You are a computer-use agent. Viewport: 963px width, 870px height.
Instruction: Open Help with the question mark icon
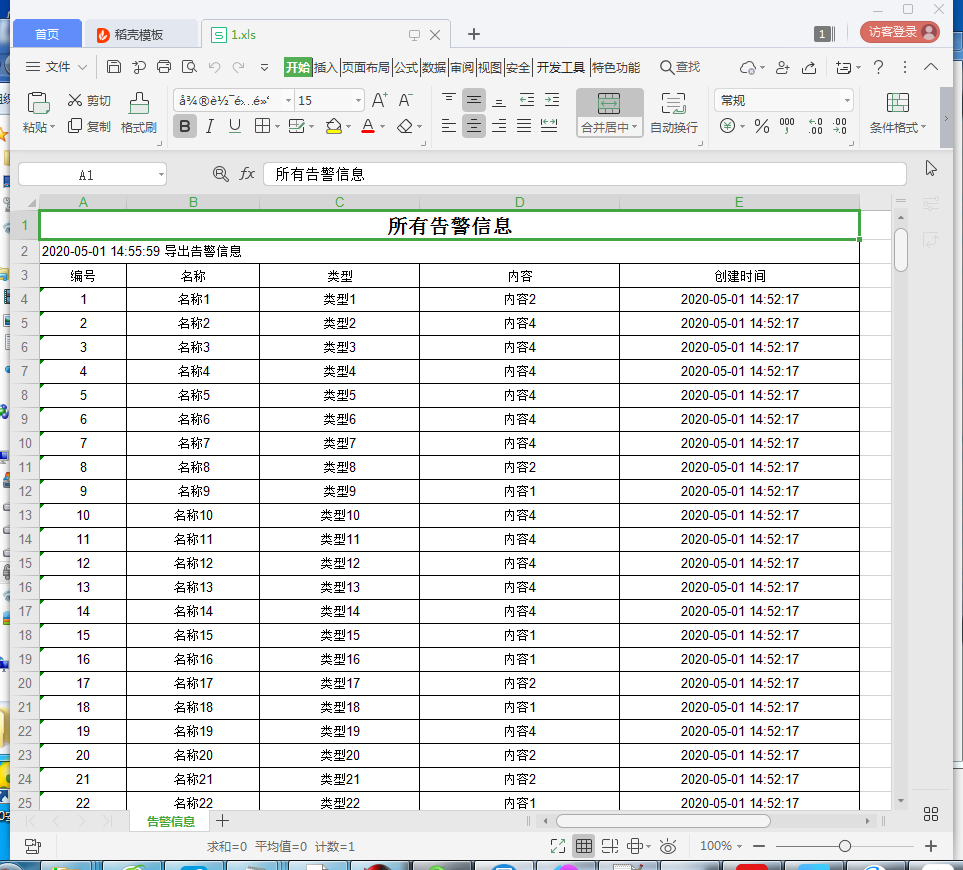point(878,67)
